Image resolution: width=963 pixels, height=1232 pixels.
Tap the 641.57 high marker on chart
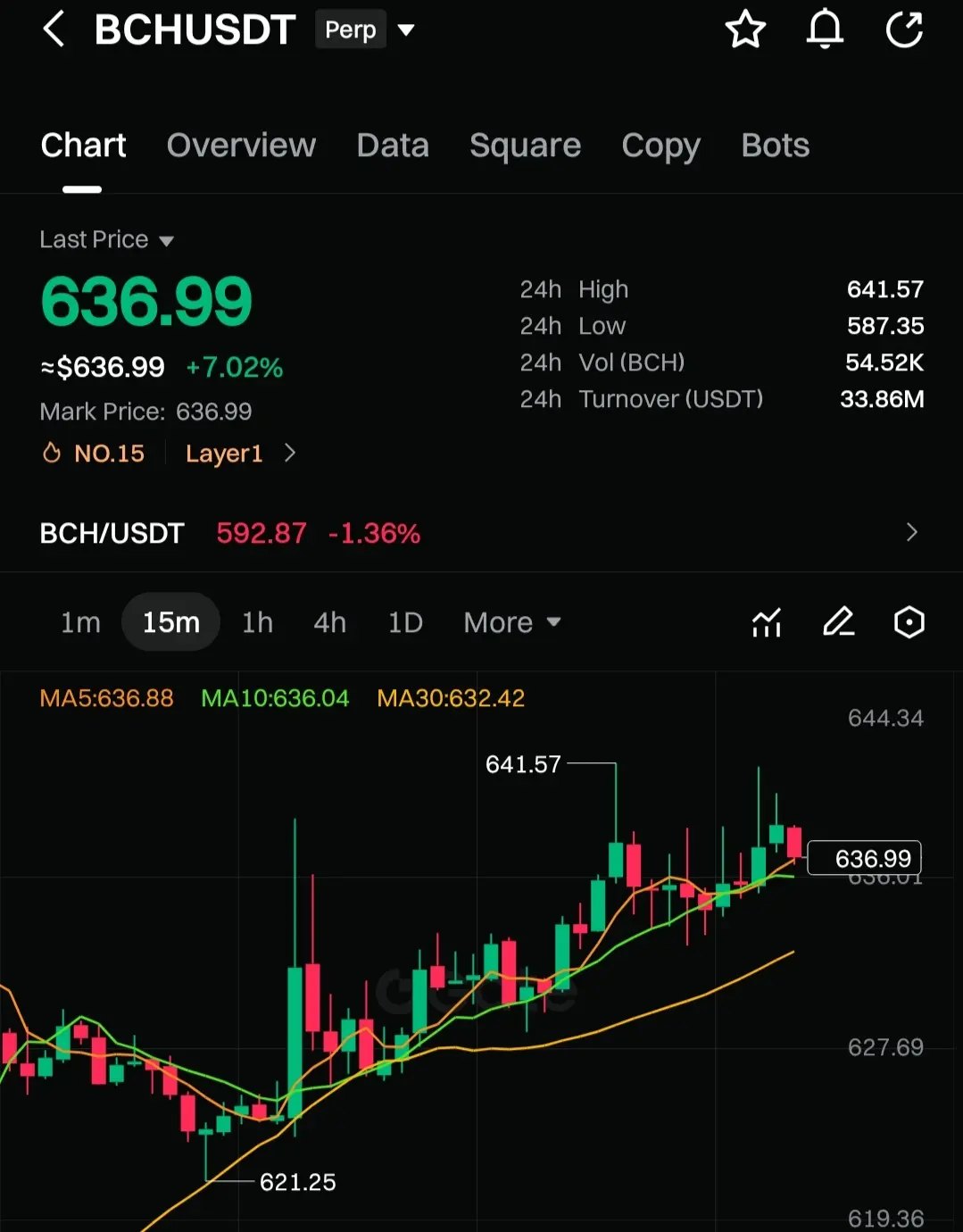pyautogui.click(x=523, y=764)
